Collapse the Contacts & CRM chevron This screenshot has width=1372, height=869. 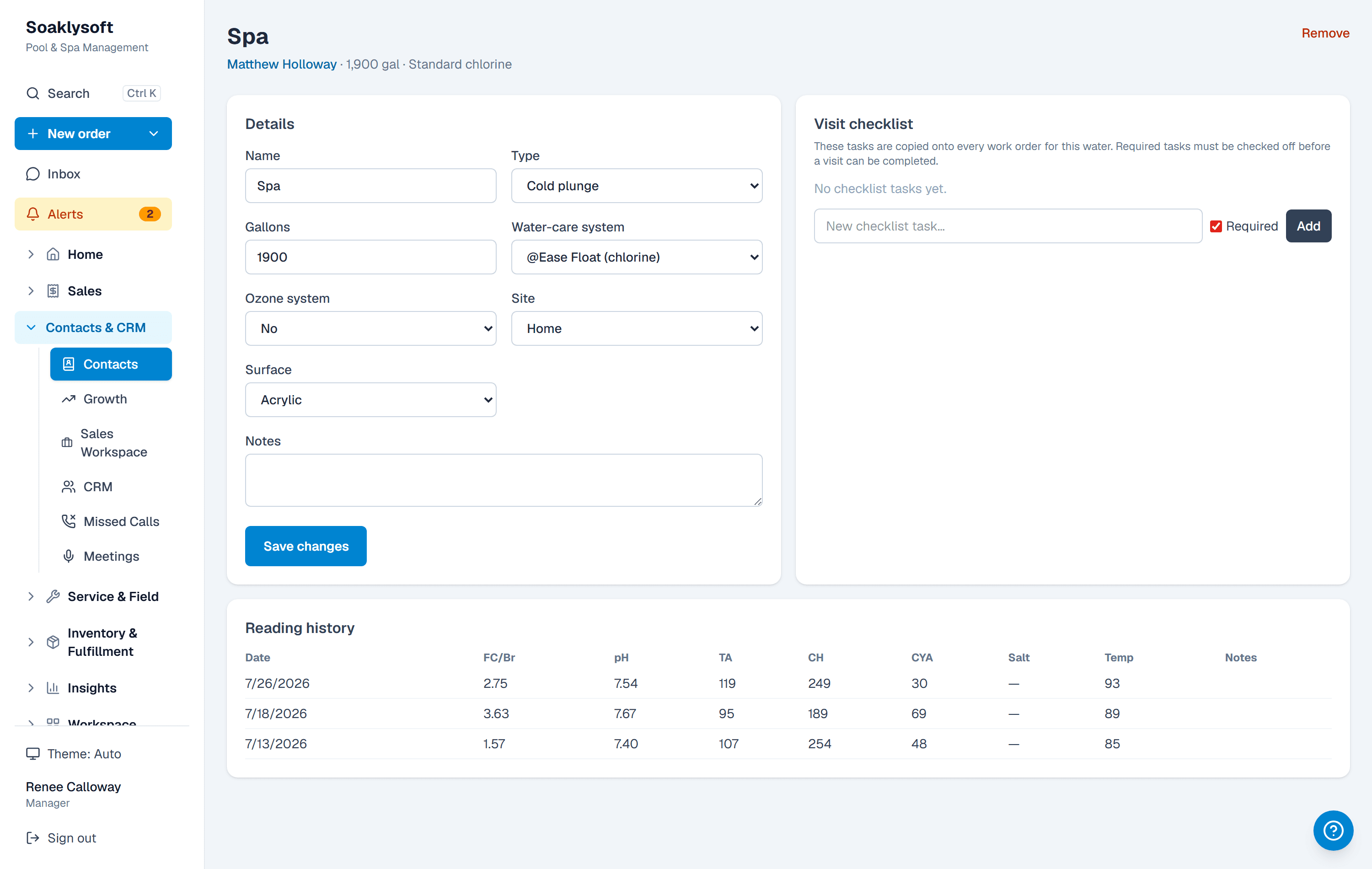coord(31,327)
